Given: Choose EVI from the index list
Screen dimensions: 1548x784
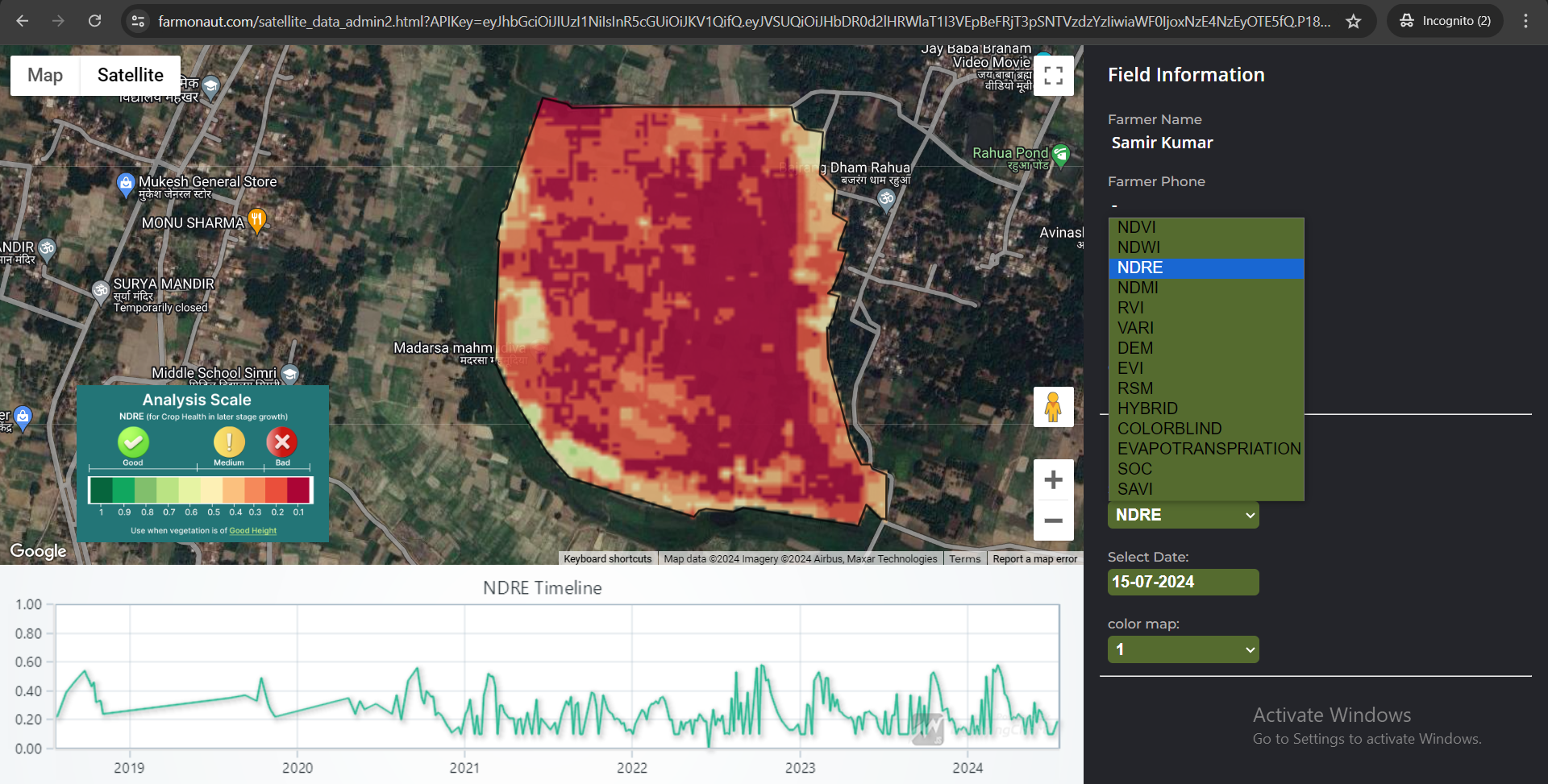Looking at the screenshot, I should click(1206, 368).
